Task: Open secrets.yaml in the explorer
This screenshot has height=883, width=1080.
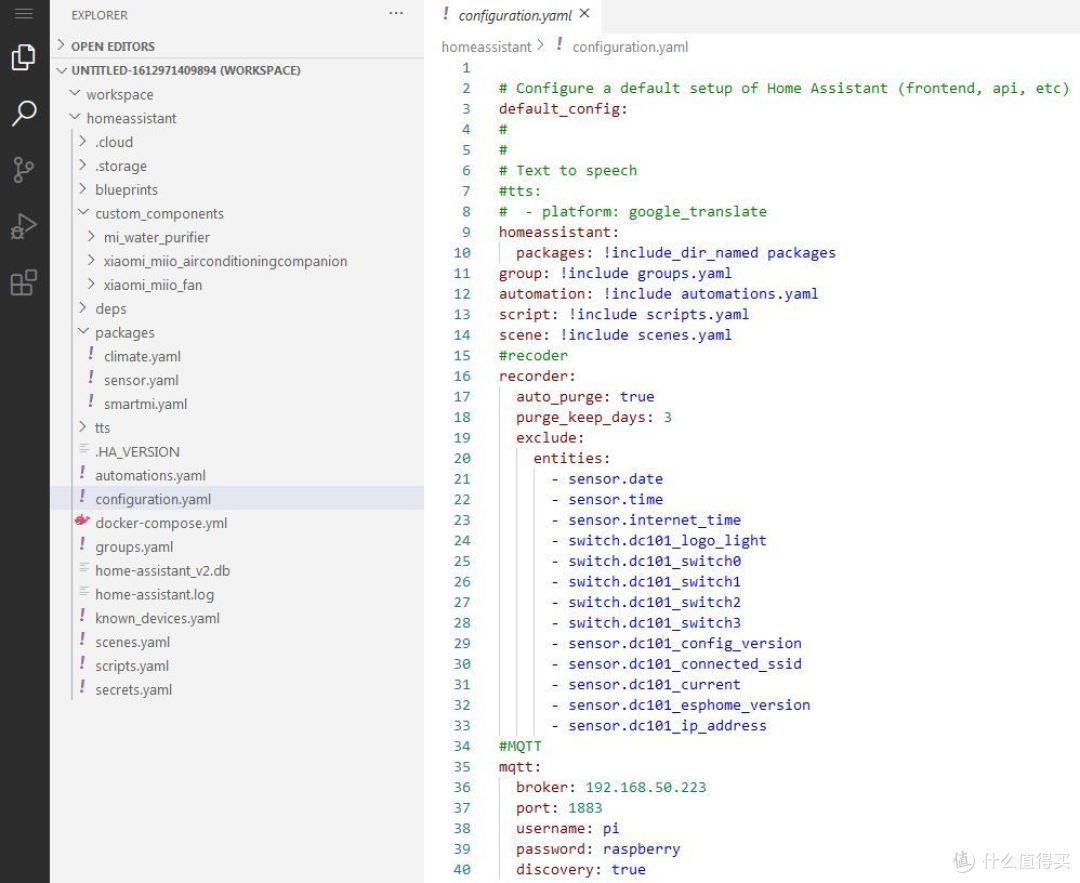Action: click(133, 690)
